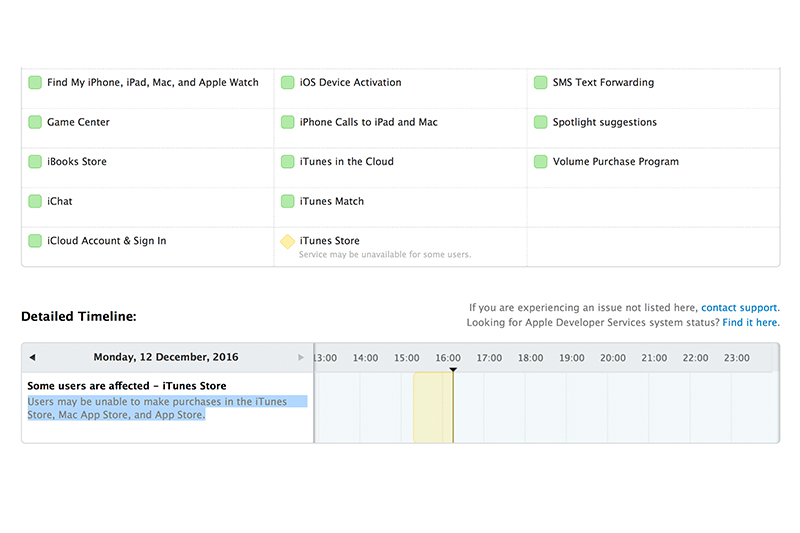Go to previous day with left arrow
The width and height of the screenshot is (800, 533).
tap(32, 357)
